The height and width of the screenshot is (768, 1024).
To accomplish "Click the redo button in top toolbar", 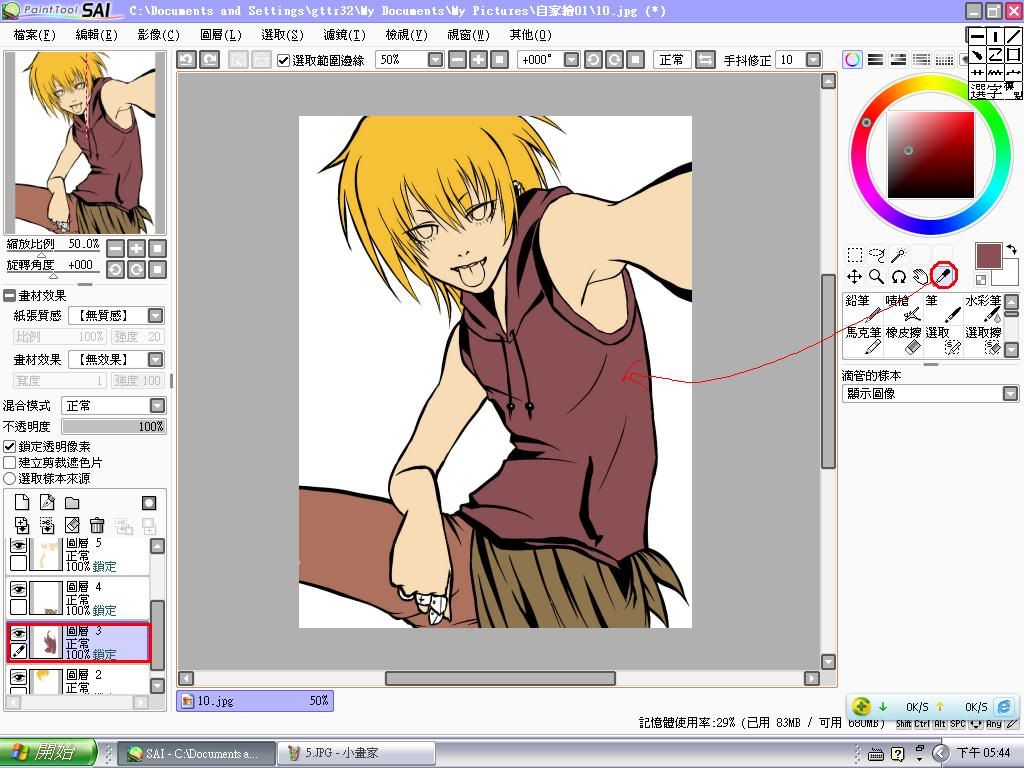I will tap(210, 60).
